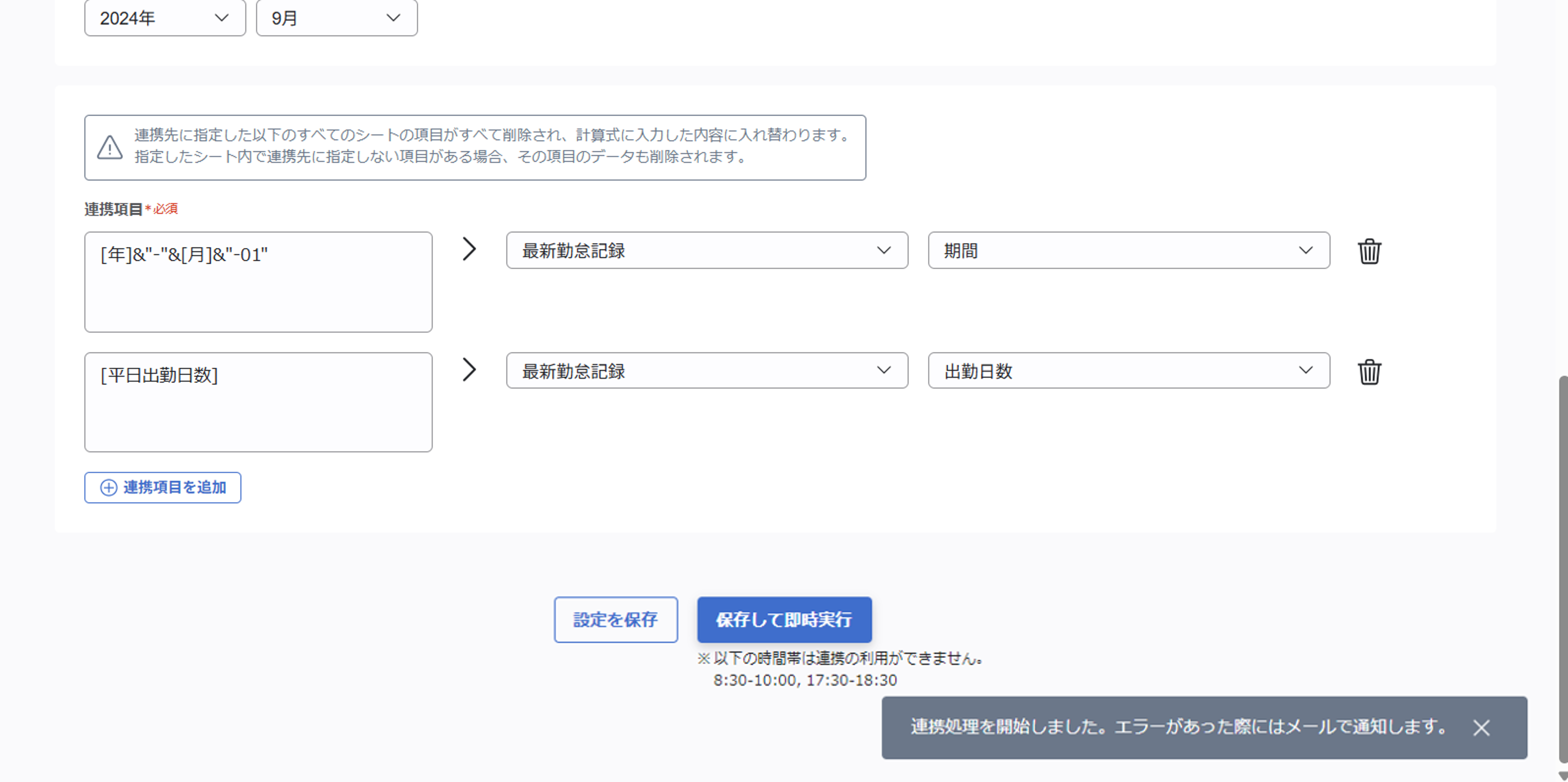Screen dimensions: 1568x782
Task: Open the 出勤日数 field dropdown
Action: (x=1129, y=371)
